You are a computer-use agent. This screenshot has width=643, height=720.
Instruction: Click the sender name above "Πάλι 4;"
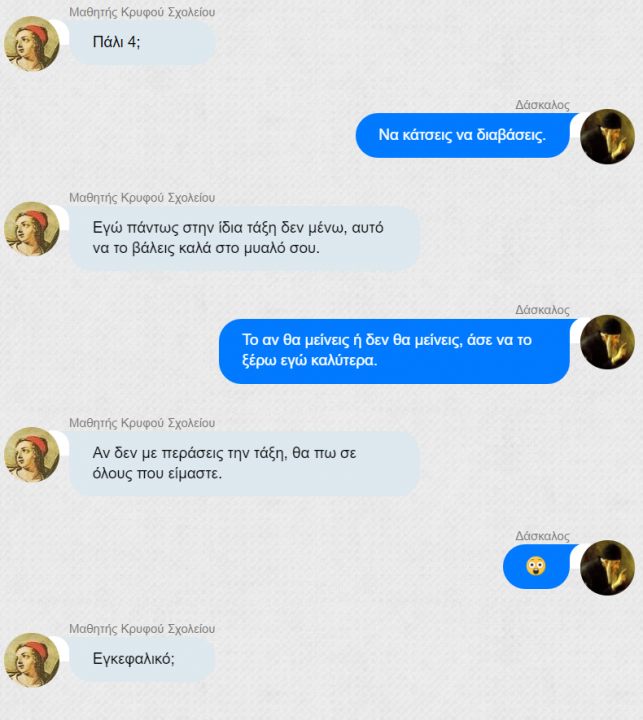click(x=142, y=12)
